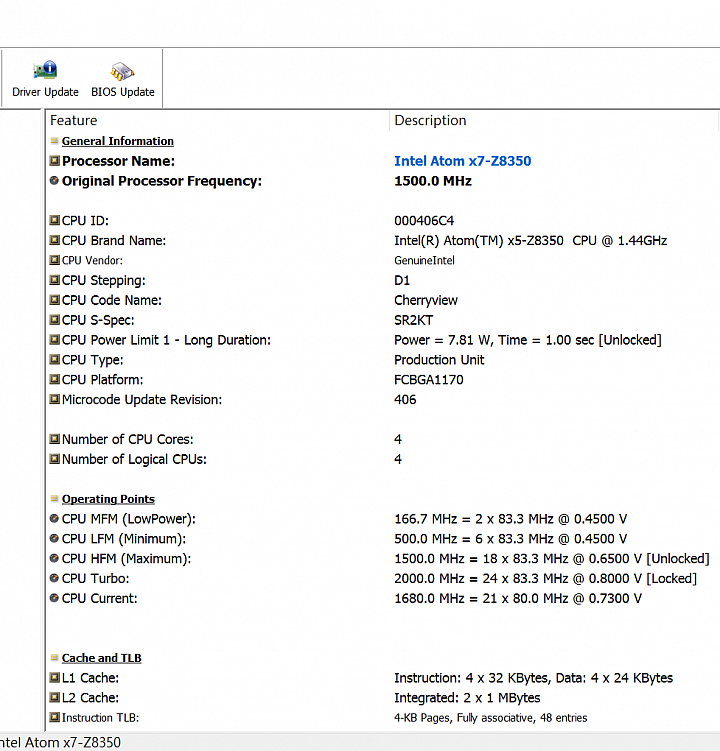Click the CPU Power Limit 1 row icon
Image resolution: width=720 pixels, height=751 pixels.
point(55,340)
